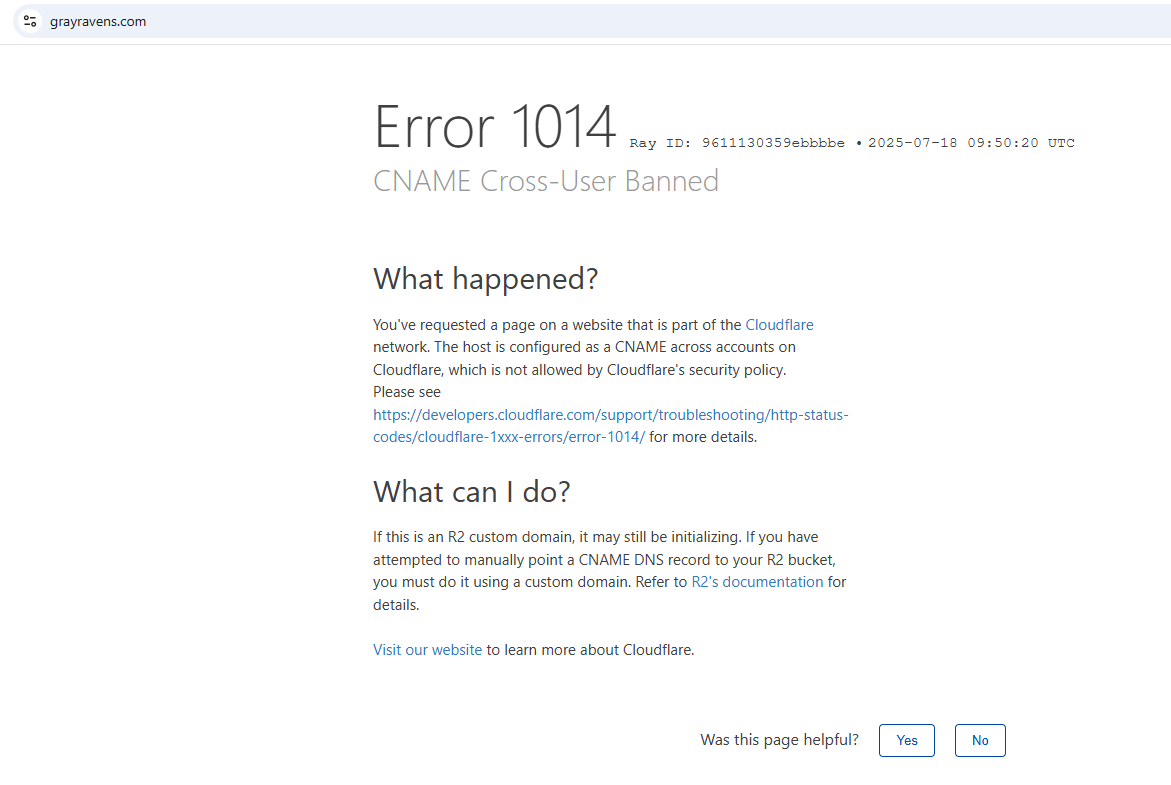This screenshot has width=1171, height=785.
Task: Answer Yes to page helpful question
Action: click(x=907, y=740)
